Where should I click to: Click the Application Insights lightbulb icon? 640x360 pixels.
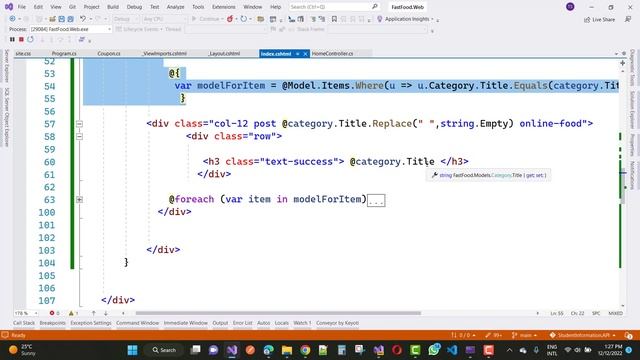click(x=380, y=19)
